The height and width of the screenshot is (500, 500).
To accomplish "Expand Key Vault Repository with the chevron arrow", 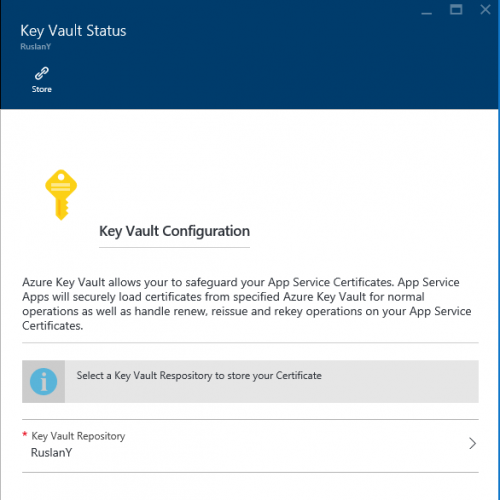I will tap(472, 443).
